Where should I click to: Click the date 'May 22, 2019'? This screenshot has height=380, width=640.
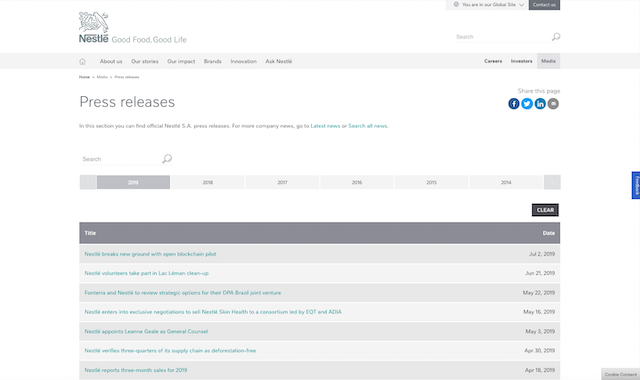(x=539, y=293)
